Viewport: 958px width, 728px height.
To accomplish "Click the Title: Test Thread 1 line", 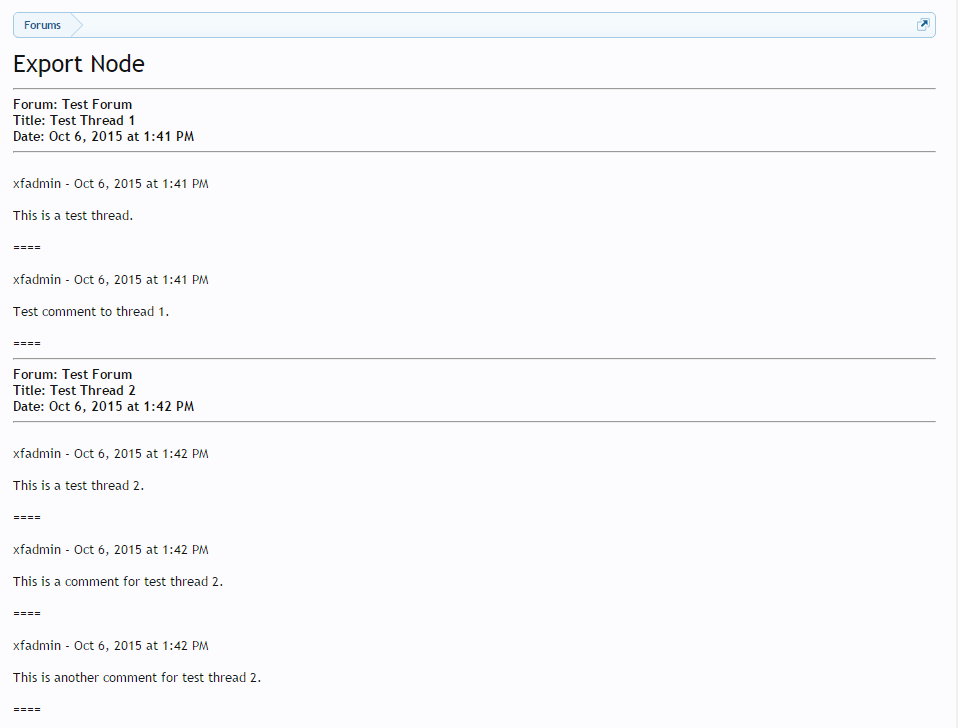I will tap(74, 120).
